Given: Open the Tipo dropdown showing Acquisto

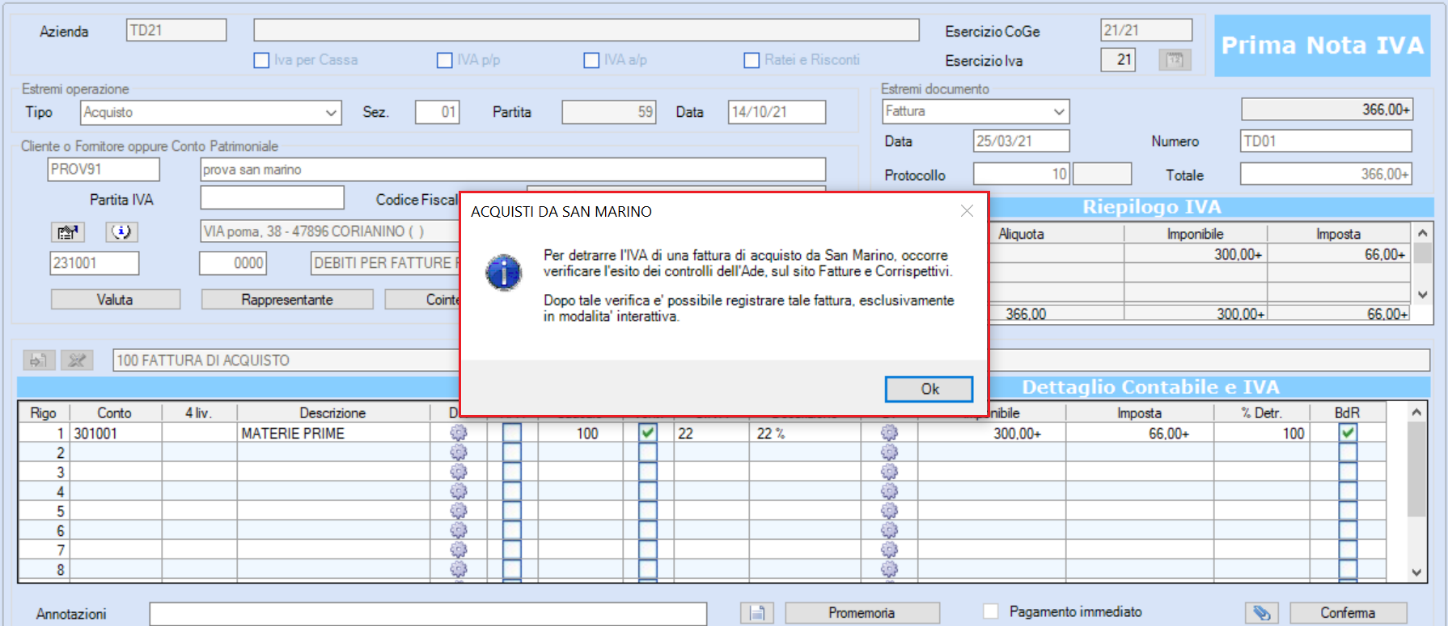Looking at the screenshot, I should coord(211,113).
